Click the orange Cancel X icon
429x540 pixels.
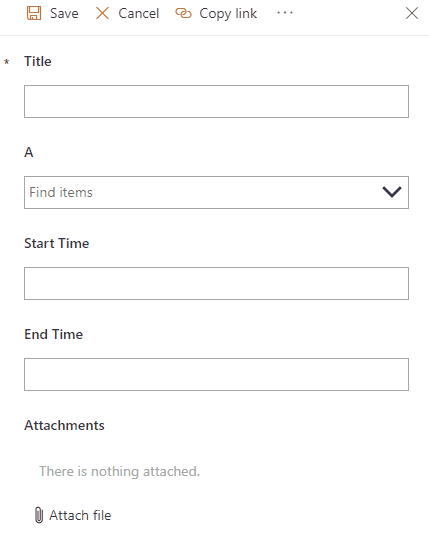[102, 13]
